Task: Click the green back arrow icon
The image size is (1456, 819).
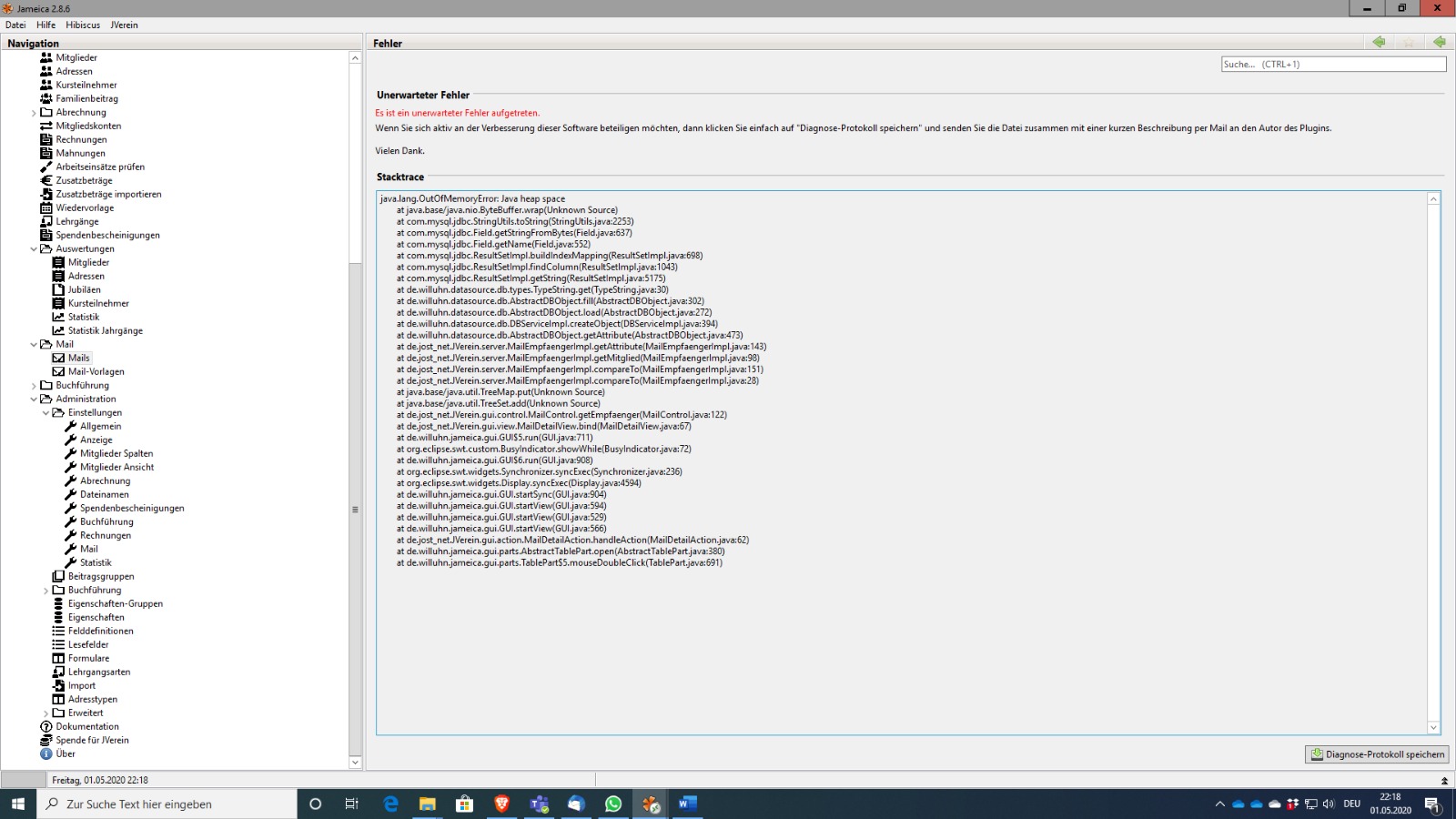Action: (1379, 42)
